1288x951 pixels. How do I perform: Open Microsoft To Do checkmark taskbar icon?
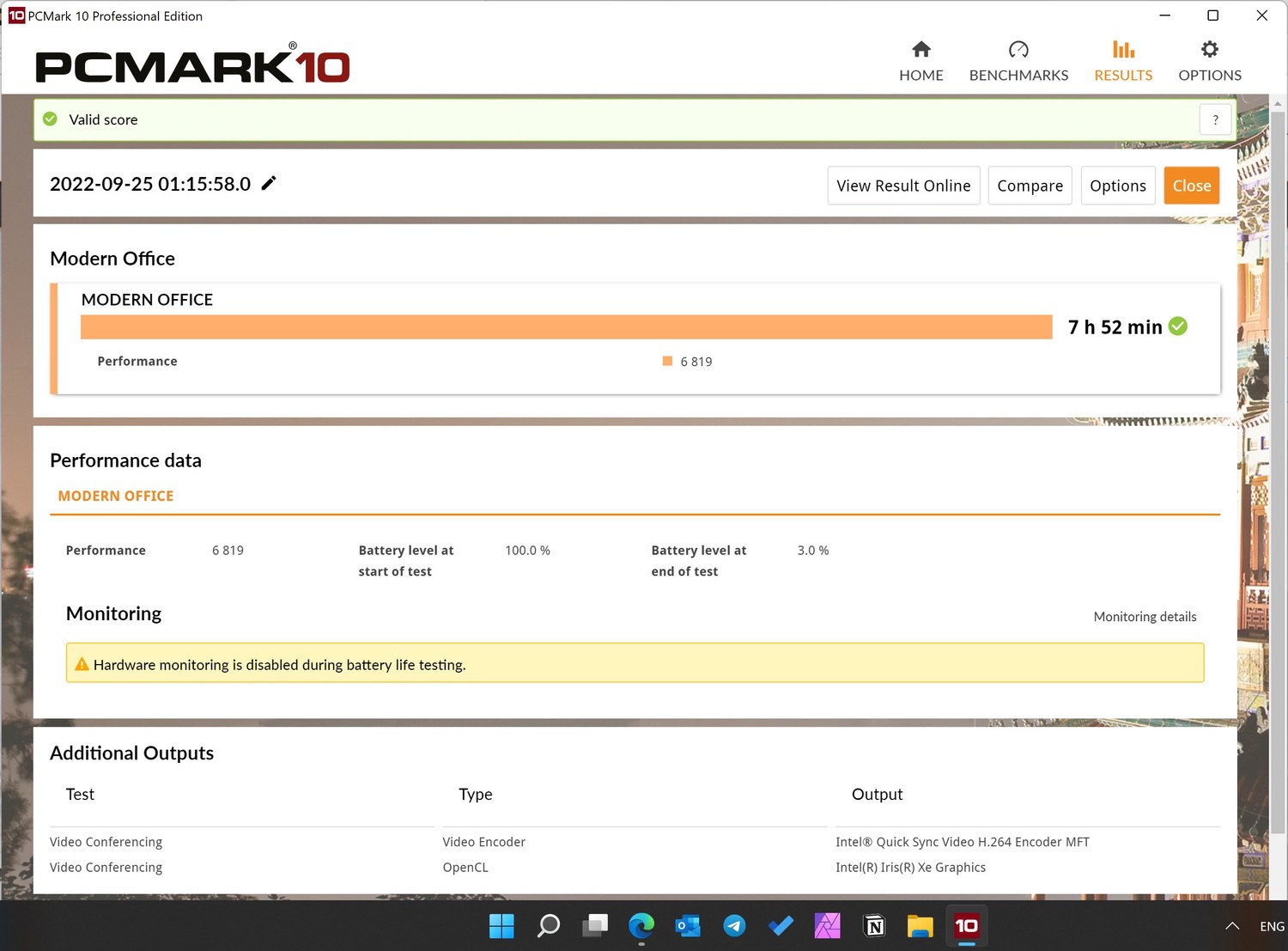[781, 926]
